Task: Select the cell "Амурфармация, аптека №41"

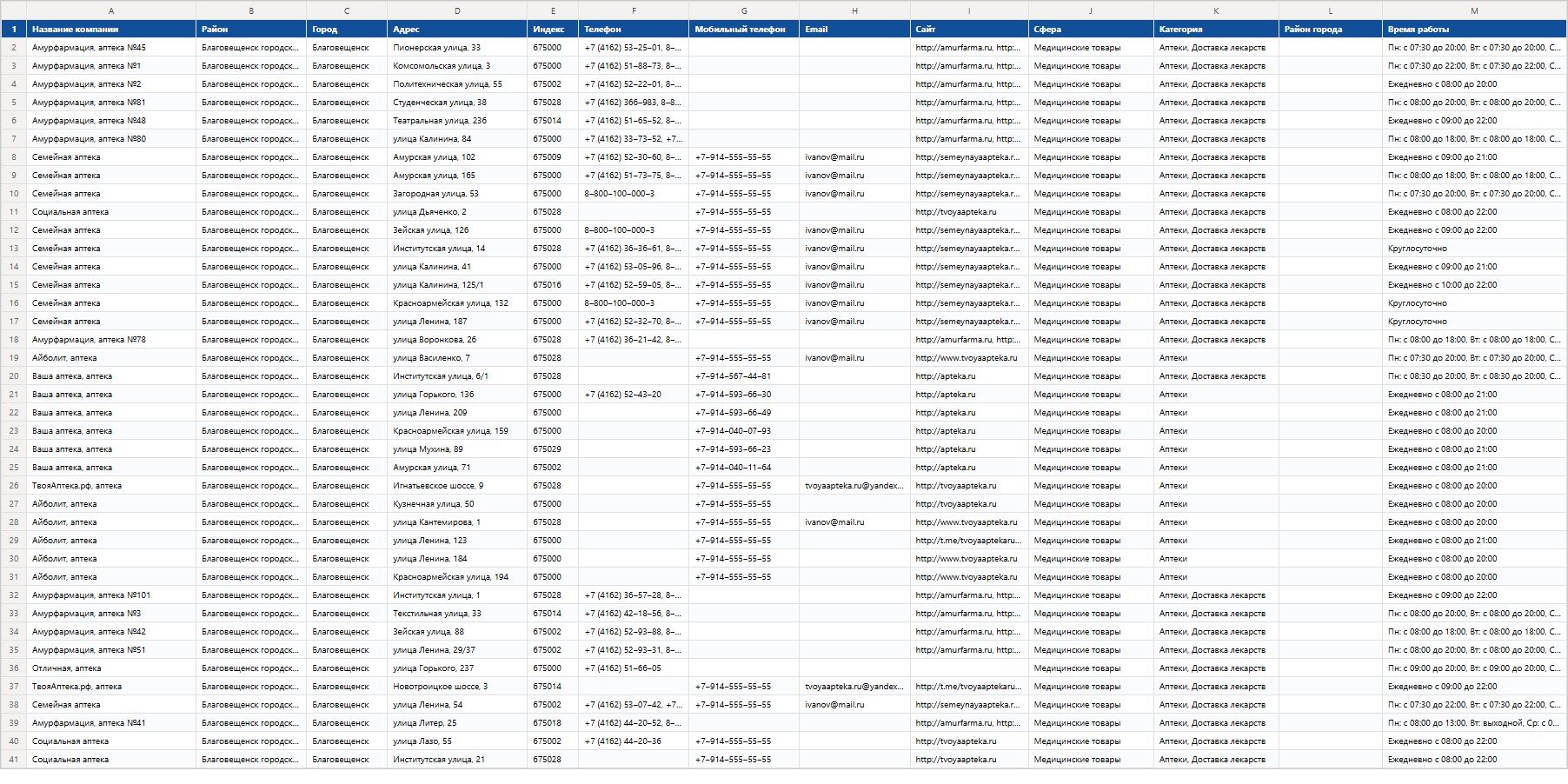Action: pos(111,723)
